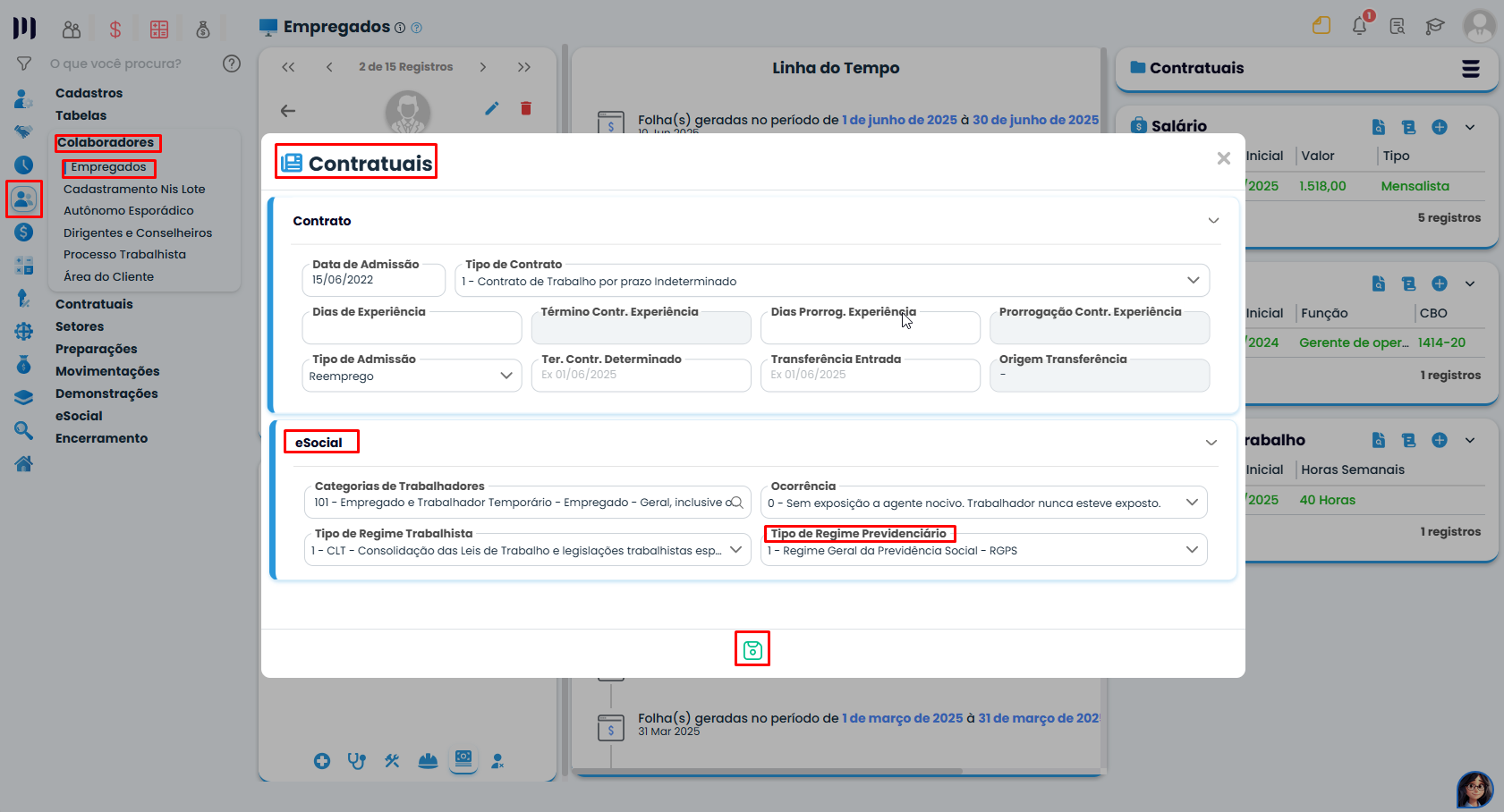Edit the employee with the pencil icon
Image resolution: width=1504 pixels, height=812 pixels.
[x=492, y=108]
